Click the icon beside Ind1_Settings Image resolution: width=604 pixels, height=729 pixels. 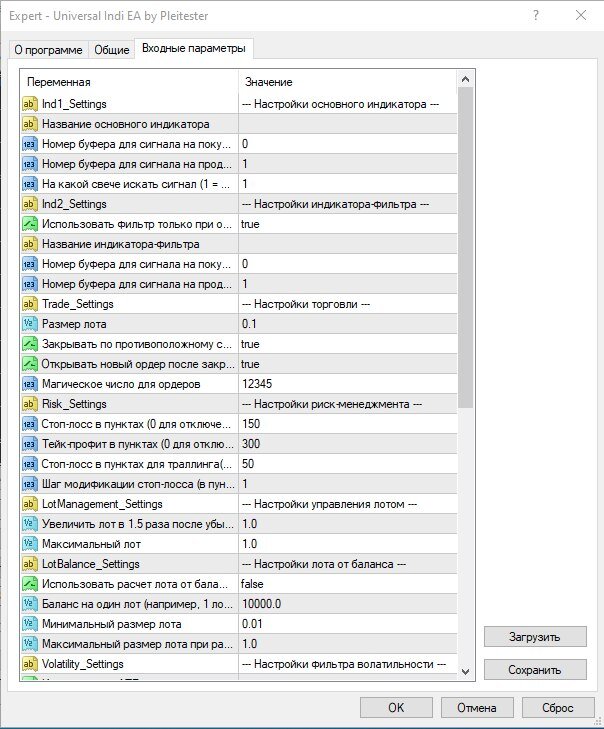[x=29, y=104]
